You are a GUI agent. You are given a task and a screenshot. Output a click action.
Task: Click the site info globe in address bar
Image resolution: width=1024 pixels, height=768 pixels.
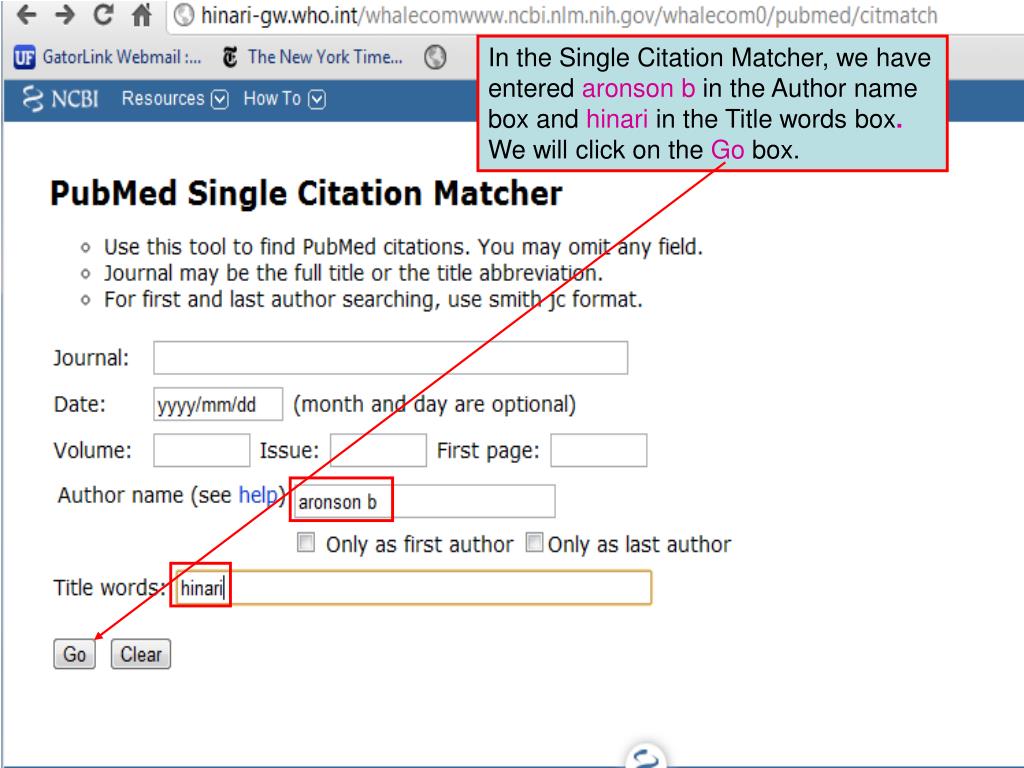pos(184,15)
